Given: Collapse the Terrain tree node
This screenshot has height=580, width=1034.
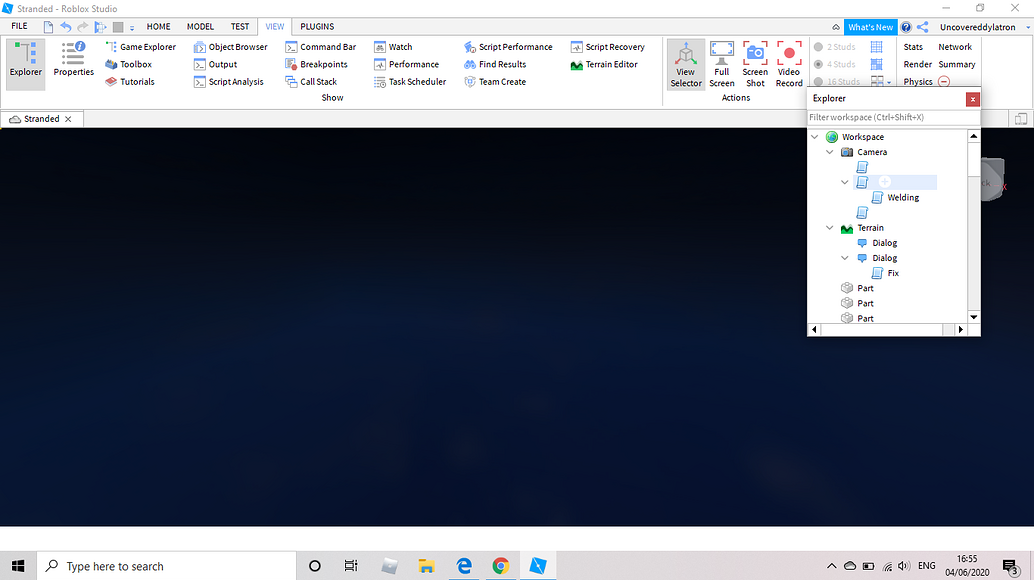Looking at the screenshot, I should (x=830, y=228).
